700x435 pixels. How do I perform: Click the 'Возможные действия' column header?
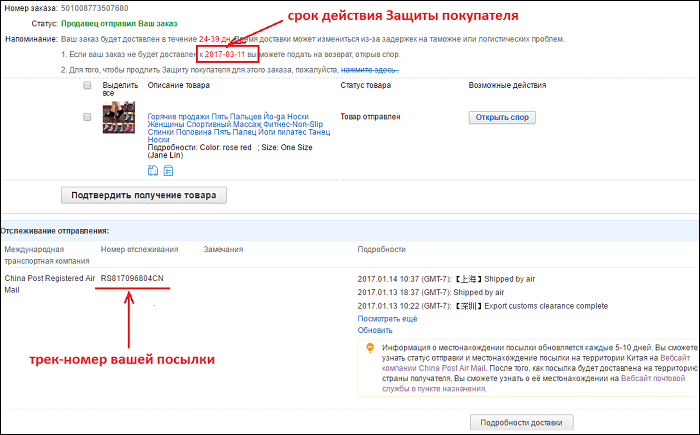(507, 85)
